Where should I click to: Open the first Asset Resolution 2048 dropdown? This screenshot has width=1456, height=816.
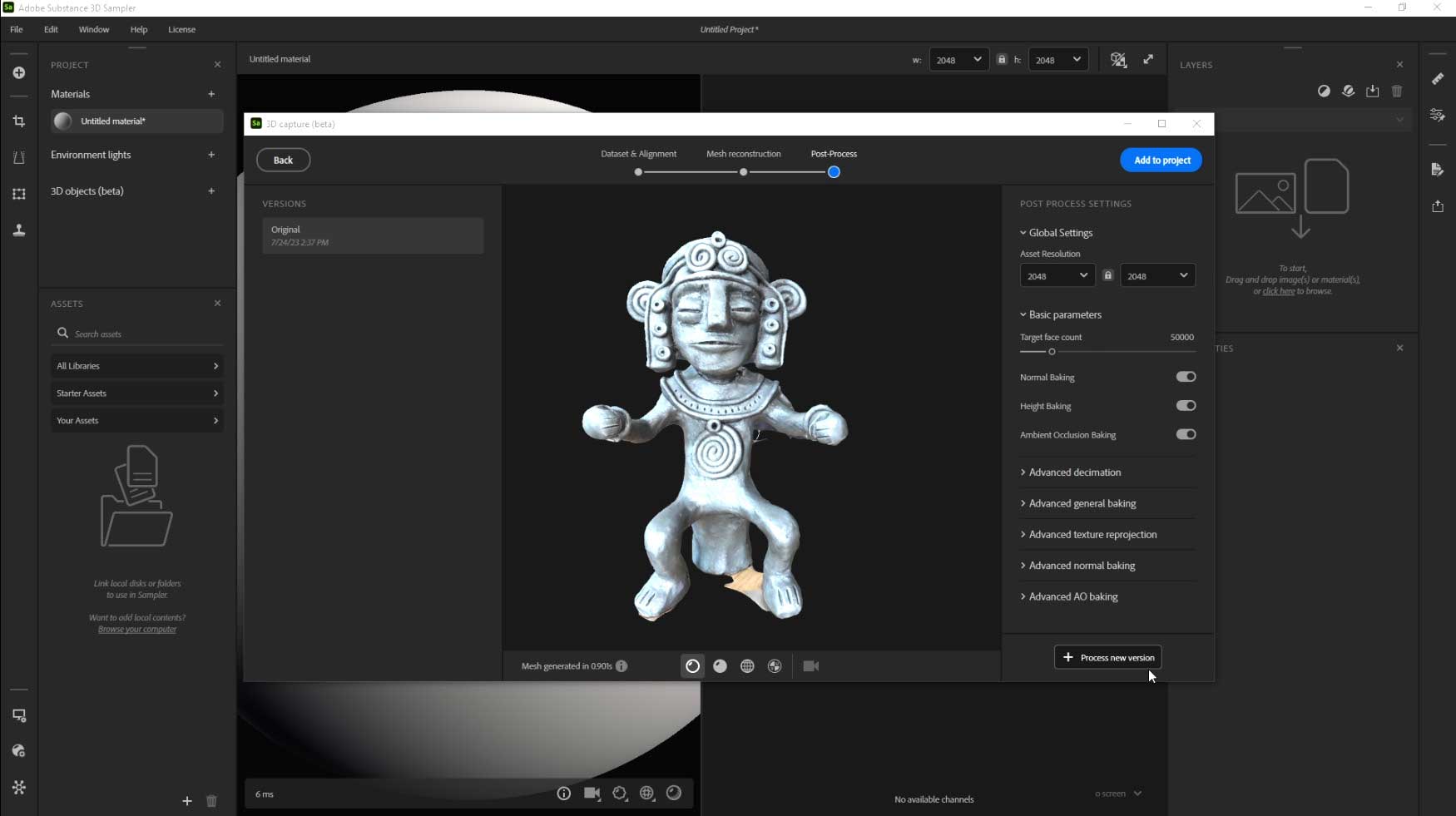1057,275
